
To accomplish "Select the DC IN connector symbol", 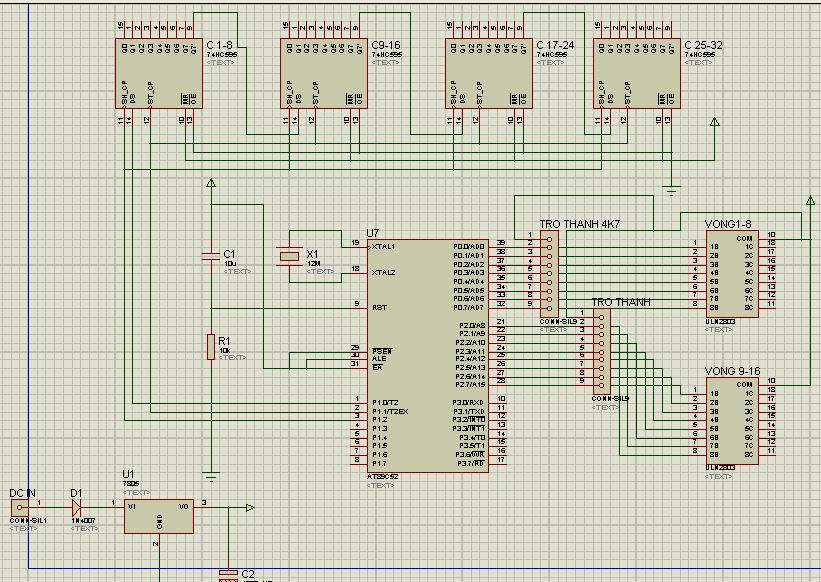I will [x=20, y=507].
